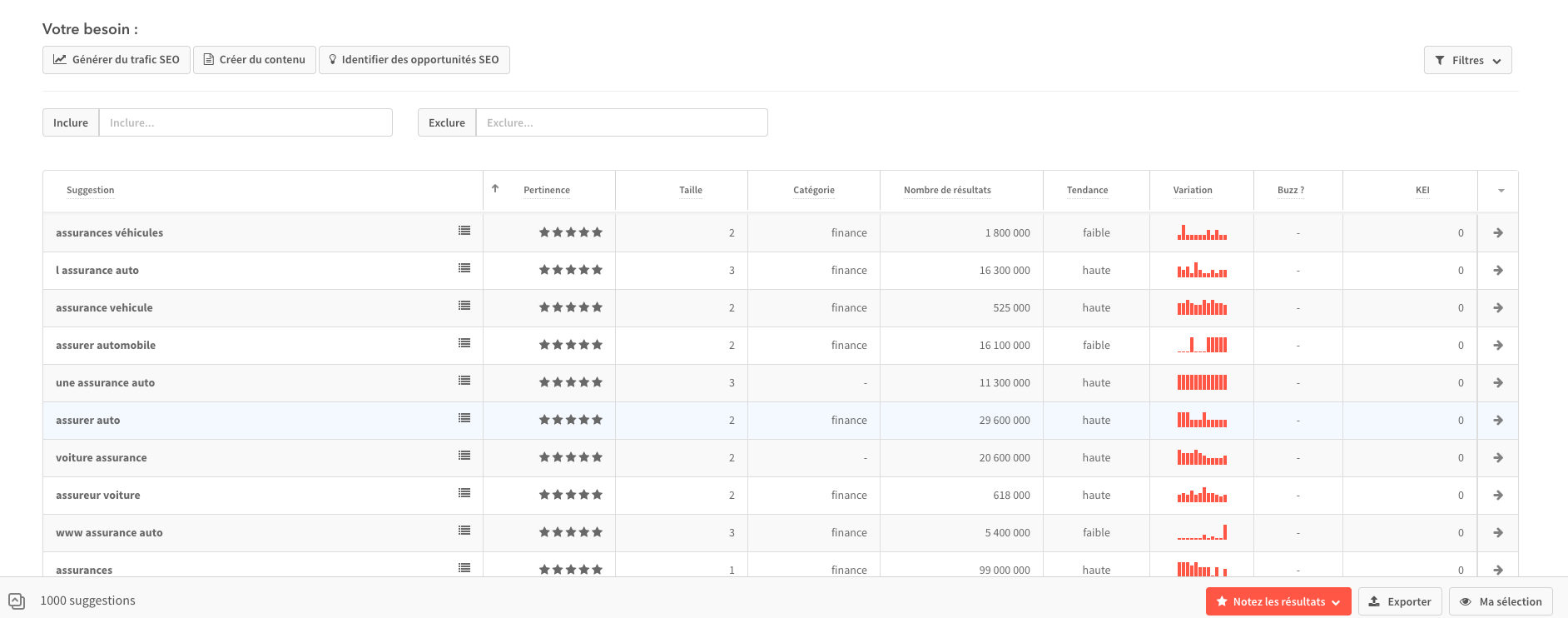Sort by Suggestion column
The width and height of the screenshot is (1568, 618).
(91, 190)
